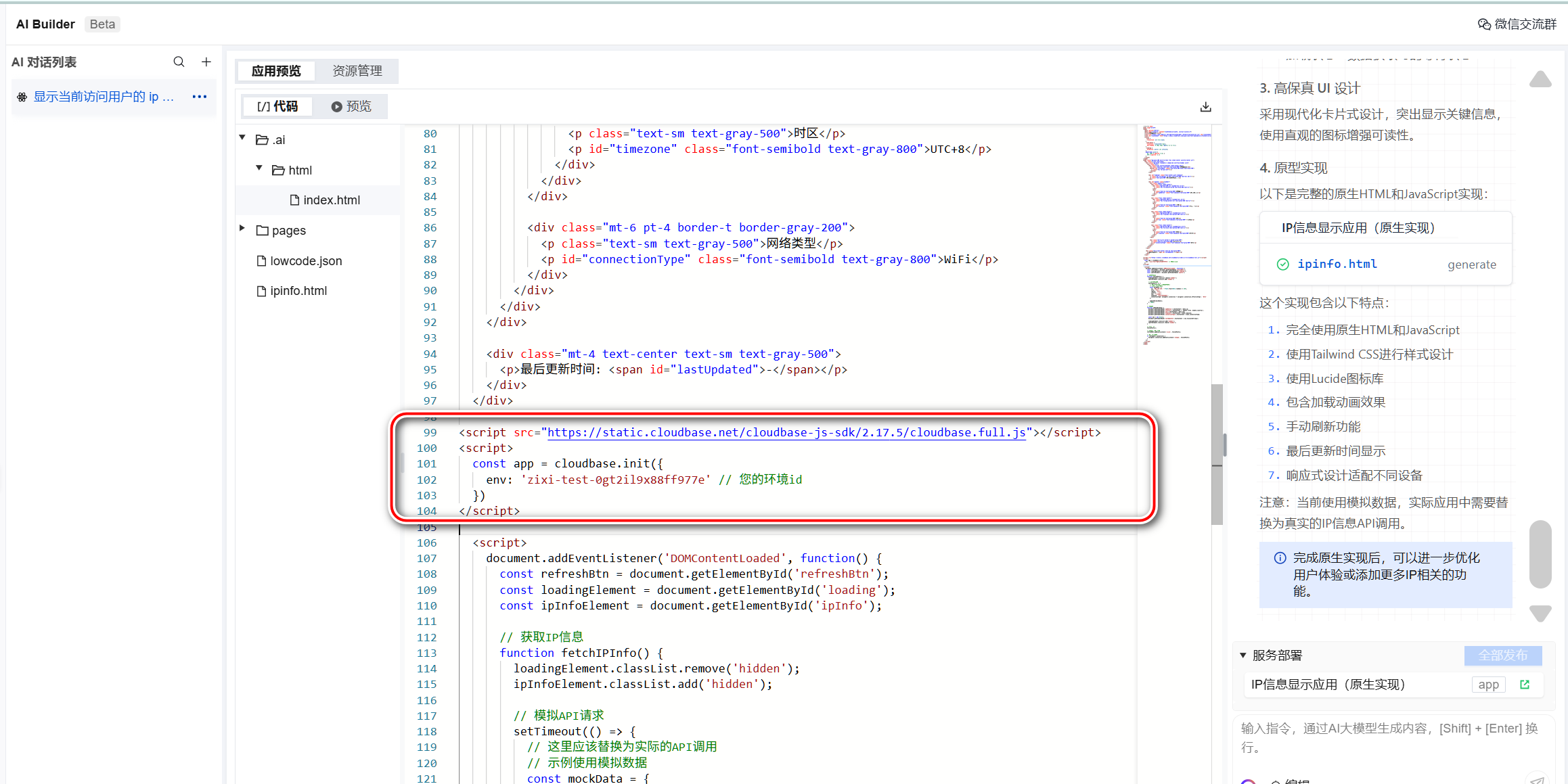Click the IP信息显示应用 card title
The width and height of the screenshot is (1568, 784).
point(1358,228)
